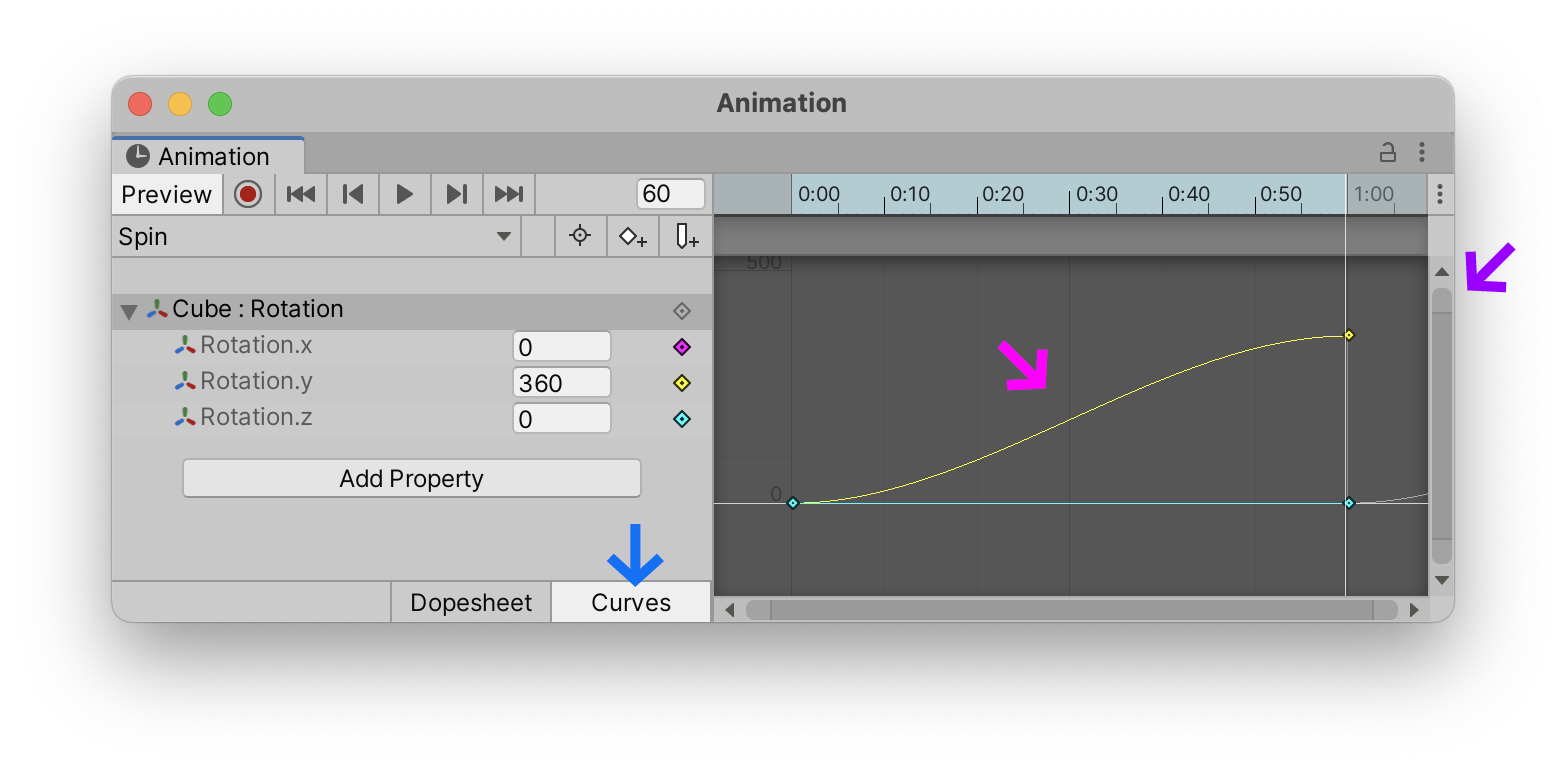Click the Add Keyframe icon
Screen dimensions: 1566x770
pos(632,236)
